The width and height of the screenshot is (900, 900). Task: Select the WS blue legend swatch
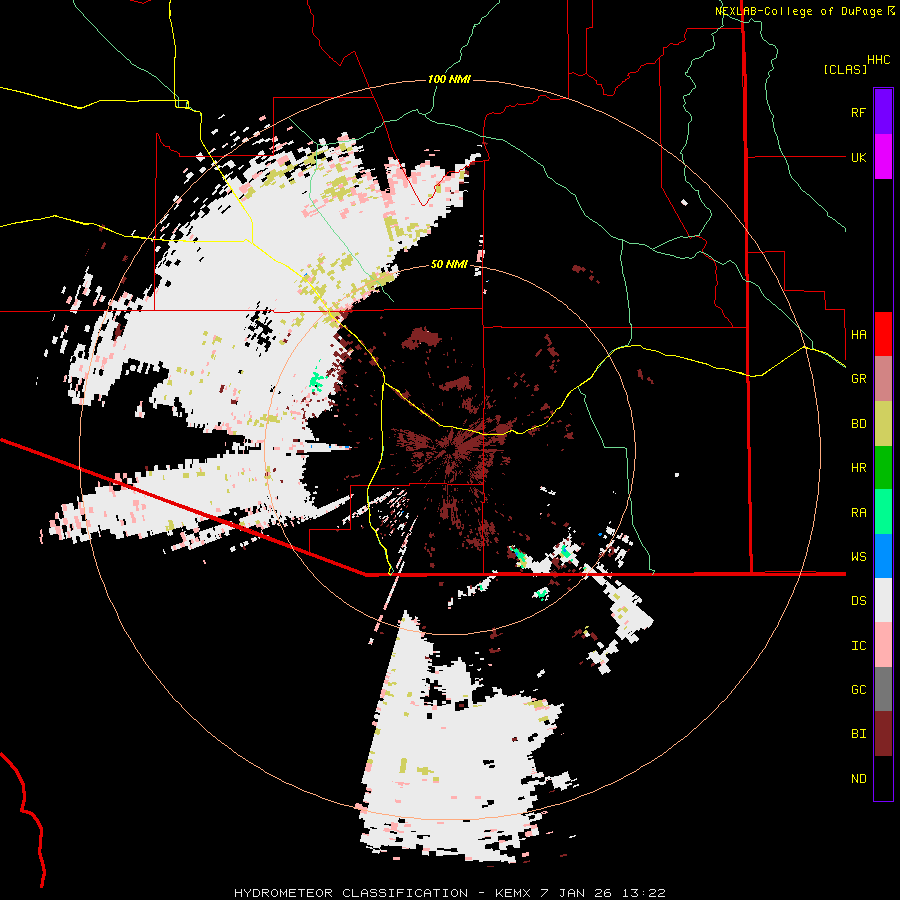tap(883, 556)
